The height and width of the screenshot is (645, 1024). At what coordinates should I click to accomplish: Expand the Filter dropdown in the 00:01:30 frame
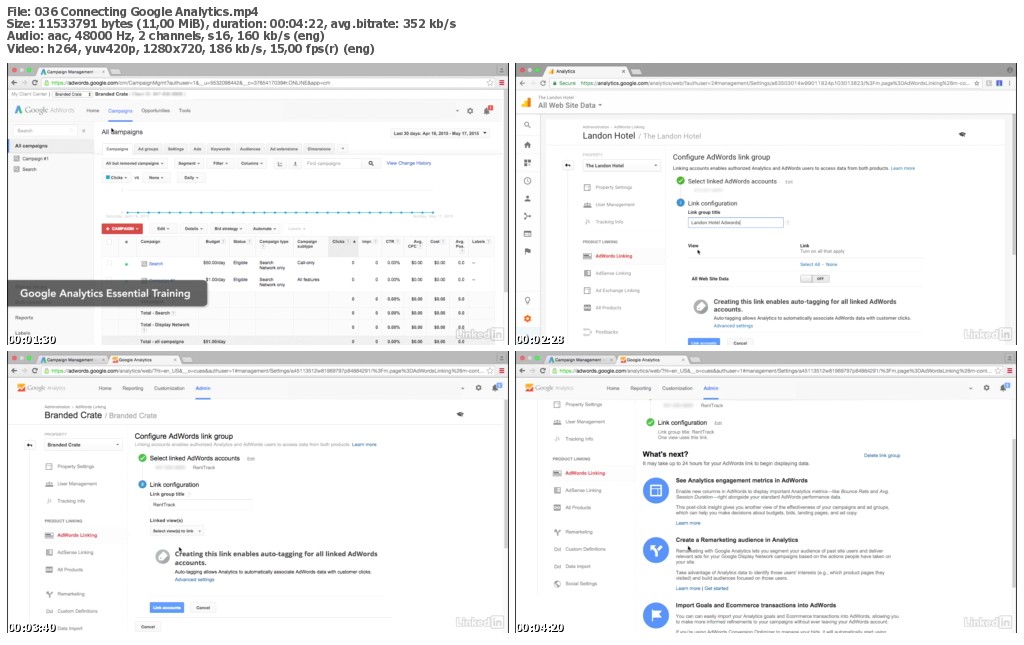[x=221, y=163]
